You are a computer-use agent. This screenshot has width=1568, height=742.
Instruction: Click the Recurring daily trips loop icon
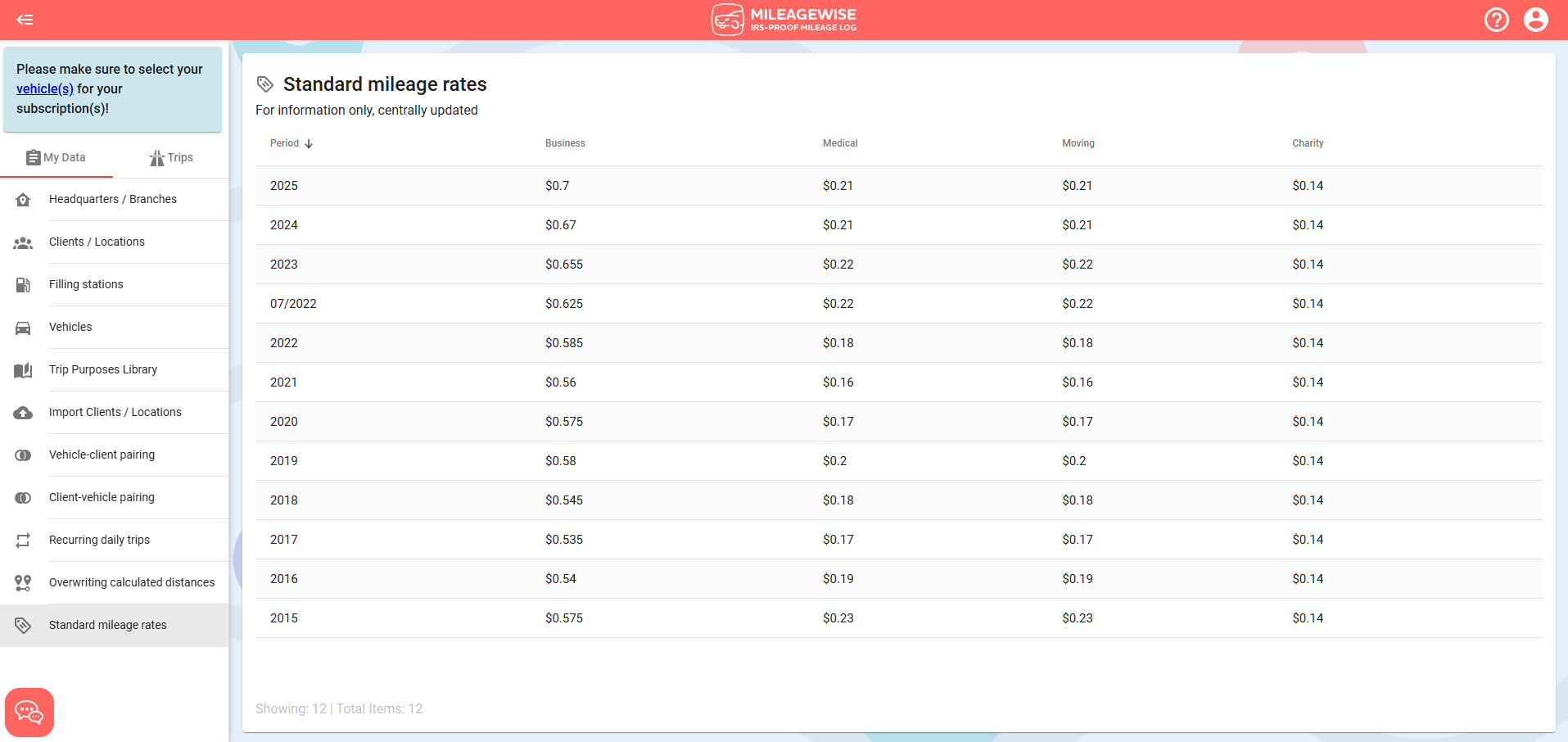(23, 541)
